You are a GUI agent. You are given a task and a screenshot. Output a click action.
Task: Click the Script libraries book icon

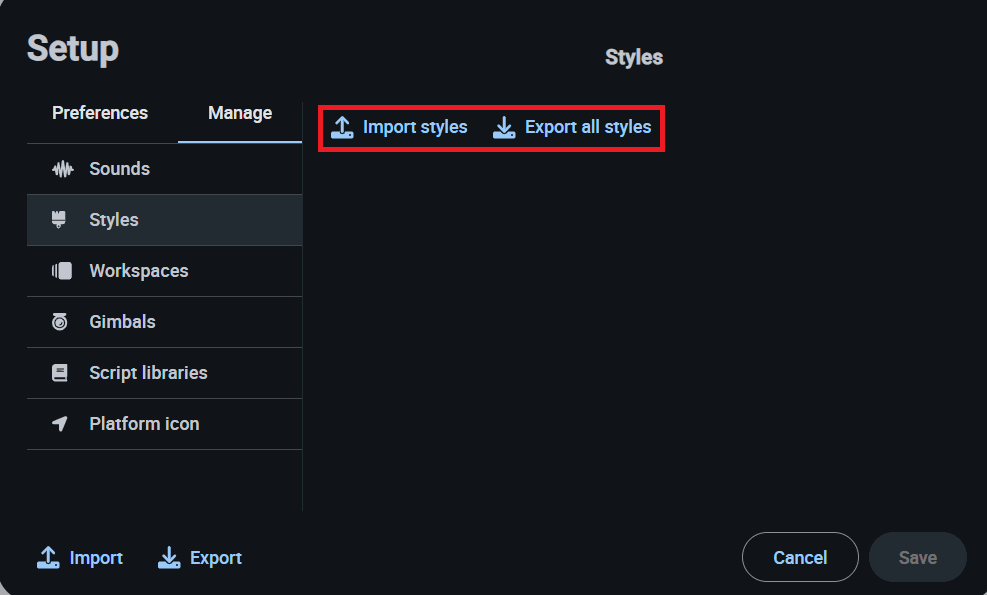click(59, 373)
